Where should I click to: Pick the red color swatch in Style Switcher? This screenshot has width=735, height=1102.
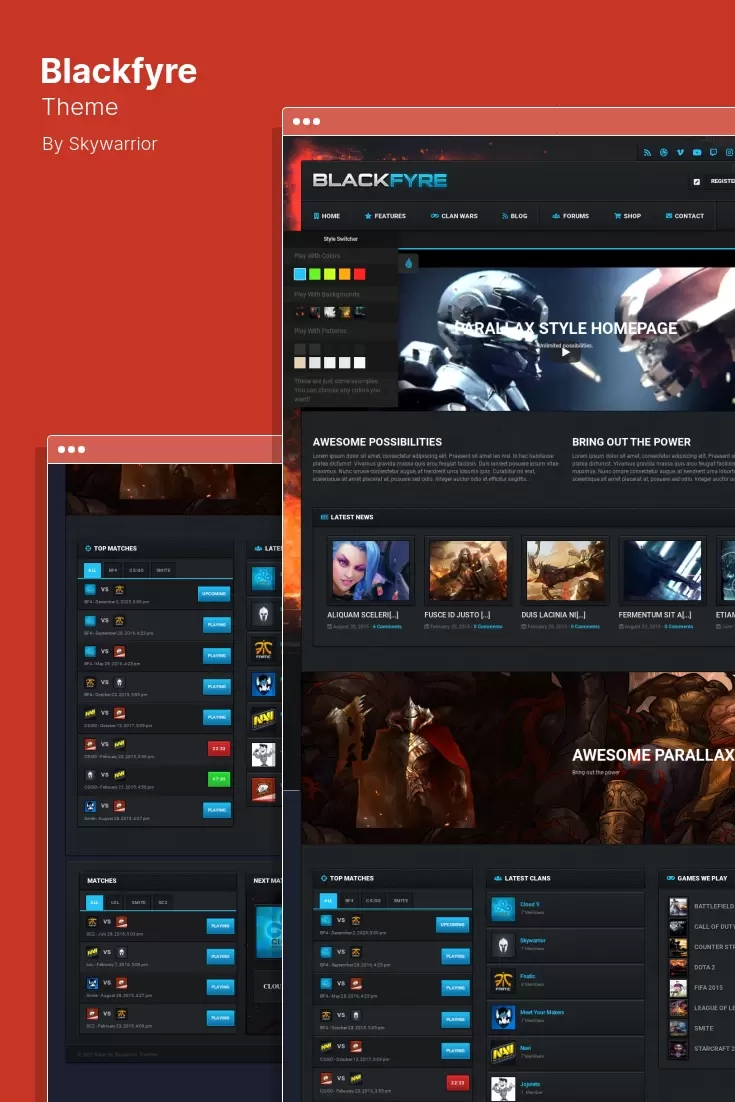point(360,274)
